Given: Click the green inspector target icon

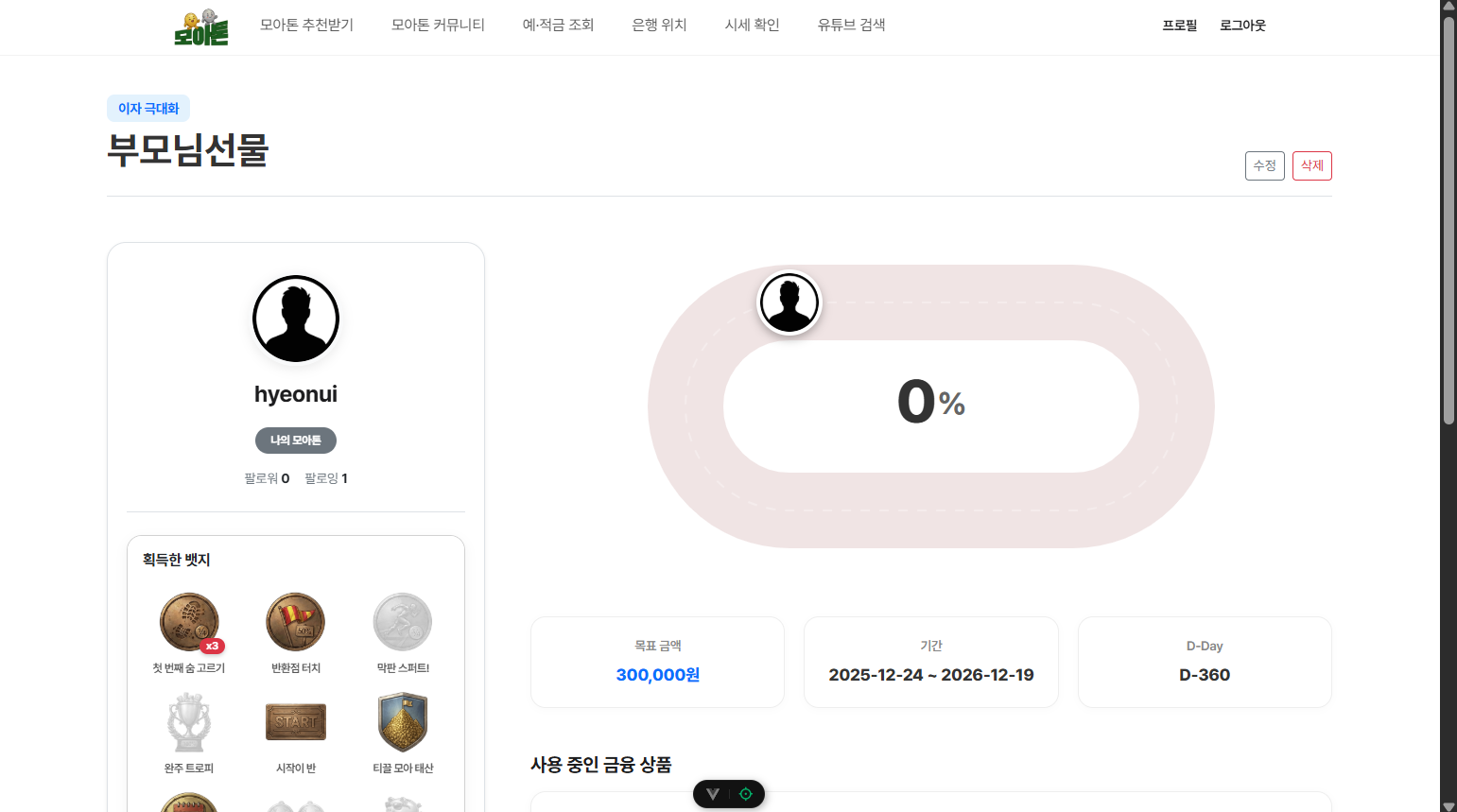Looking at the screenshot, I should 746,794.
